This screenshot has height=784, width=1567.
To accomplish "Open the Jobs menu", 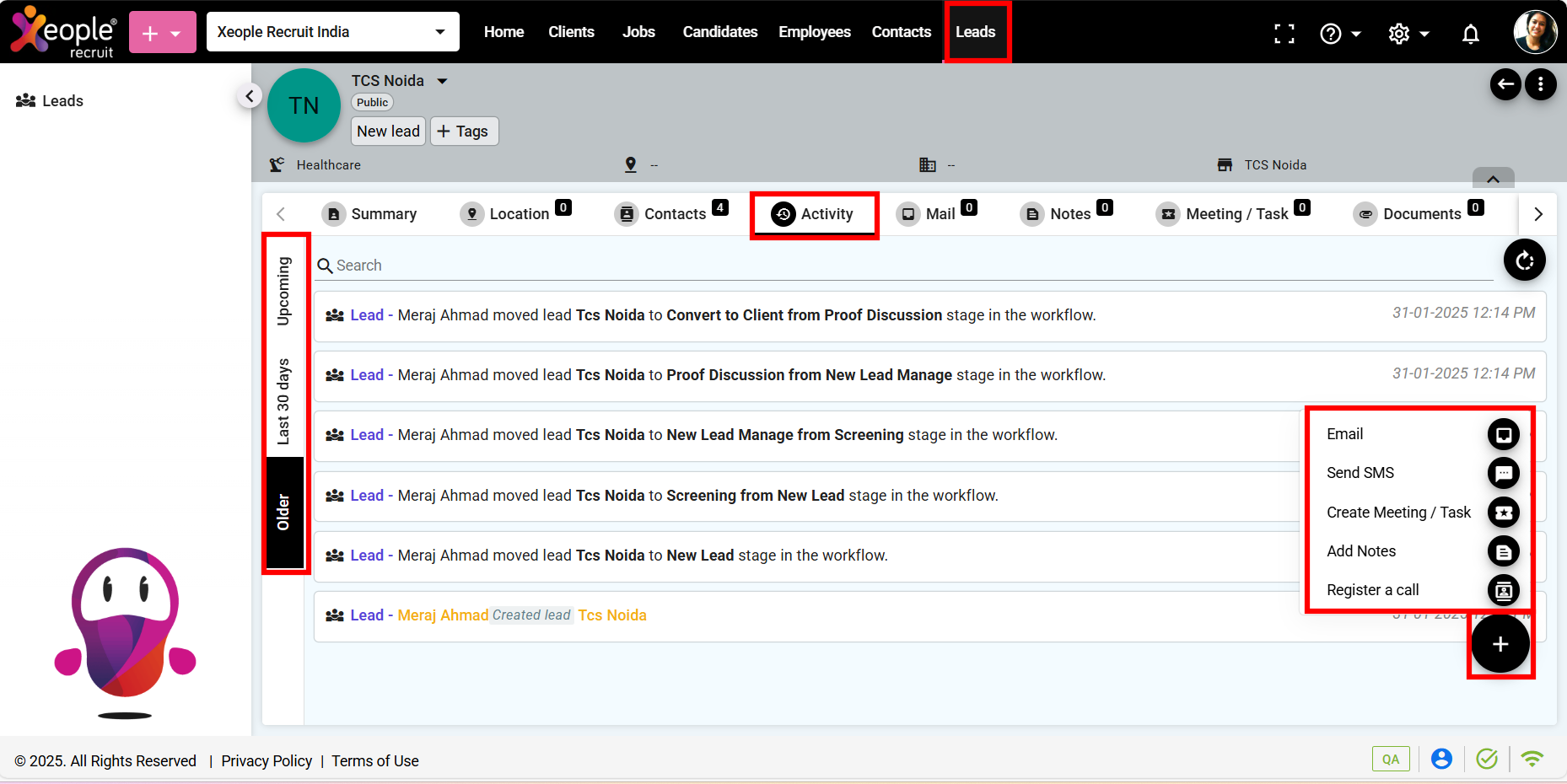I will (638, 32).
